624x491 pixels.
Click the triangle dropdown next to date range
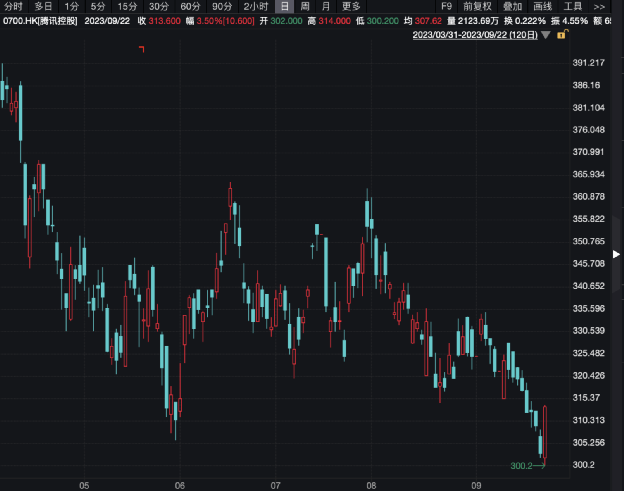[546, 35]
